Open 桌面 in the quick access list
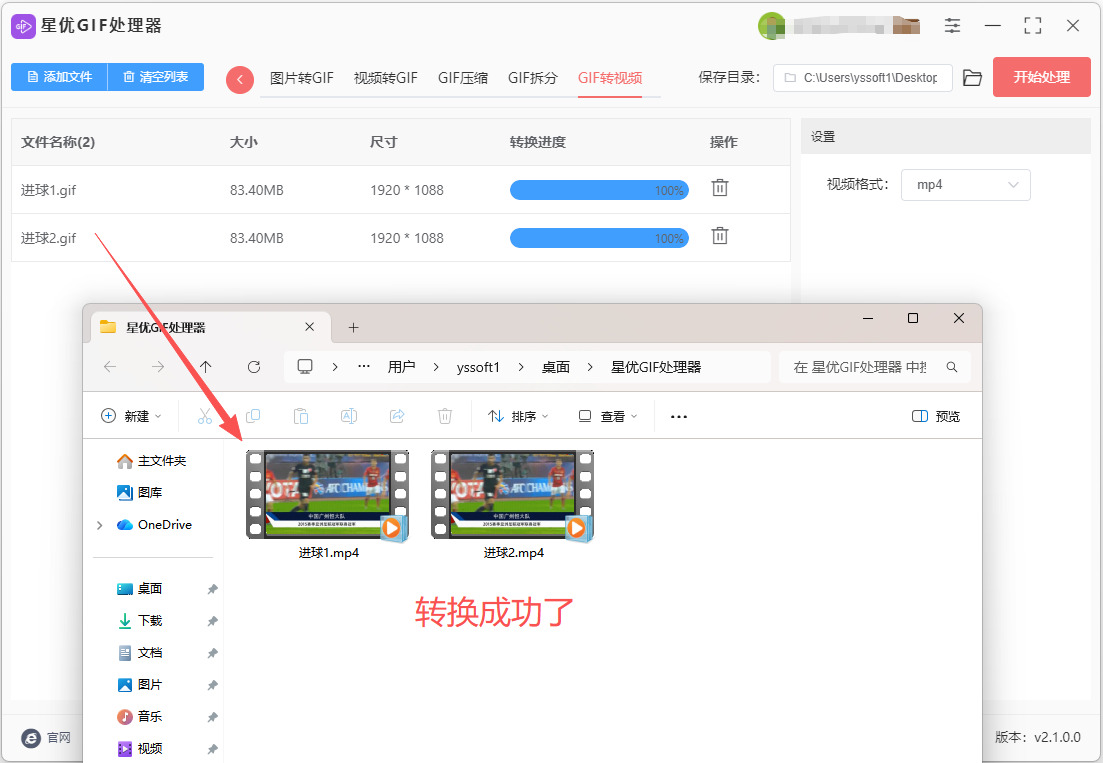The width and height of the screenshot is (1103, 763). 139,589
